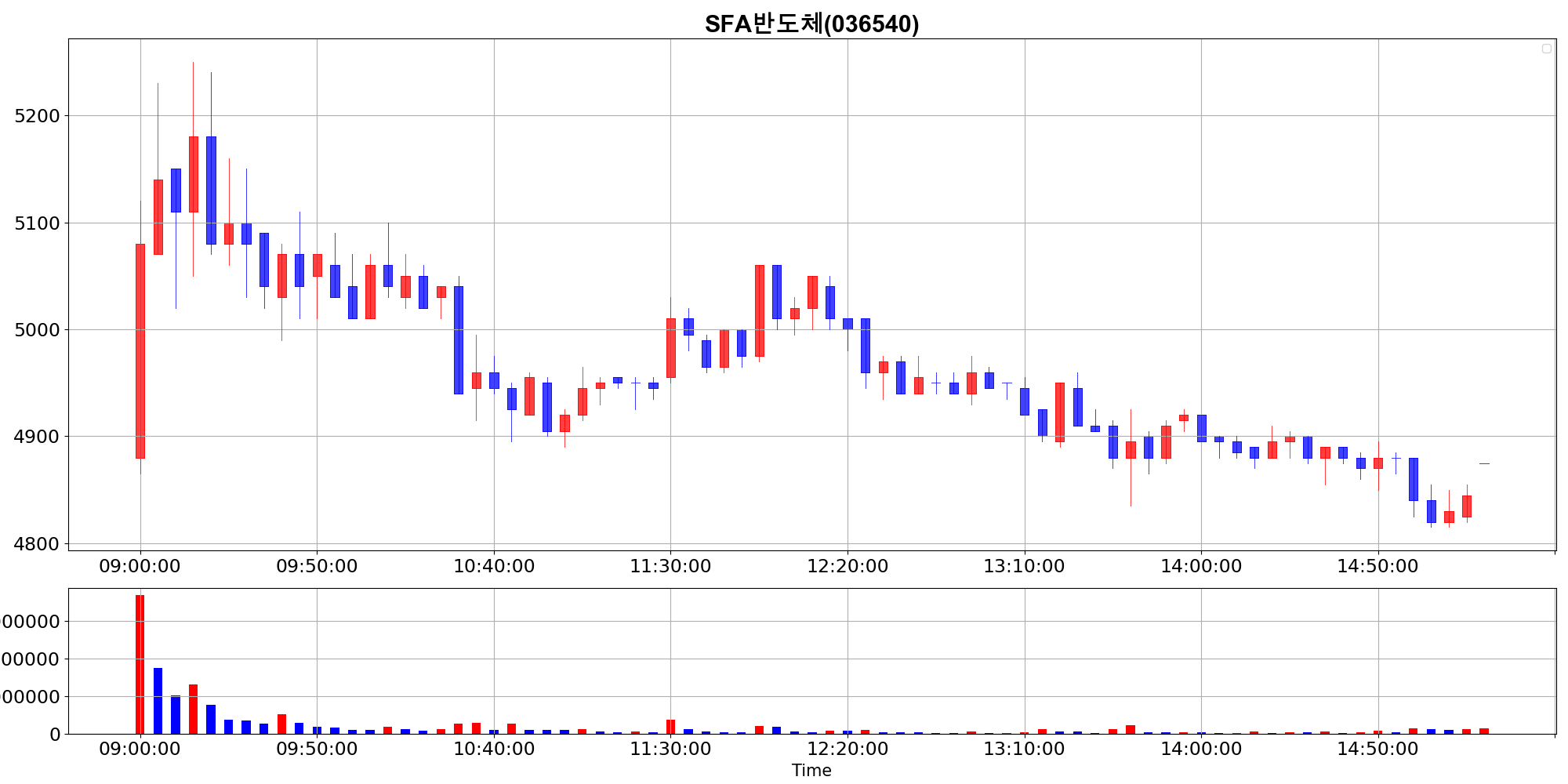Screen dimensions: 1568x784
Task: Click the tall red opening candlestick at 09:00:00
Action: click(140, 351)
